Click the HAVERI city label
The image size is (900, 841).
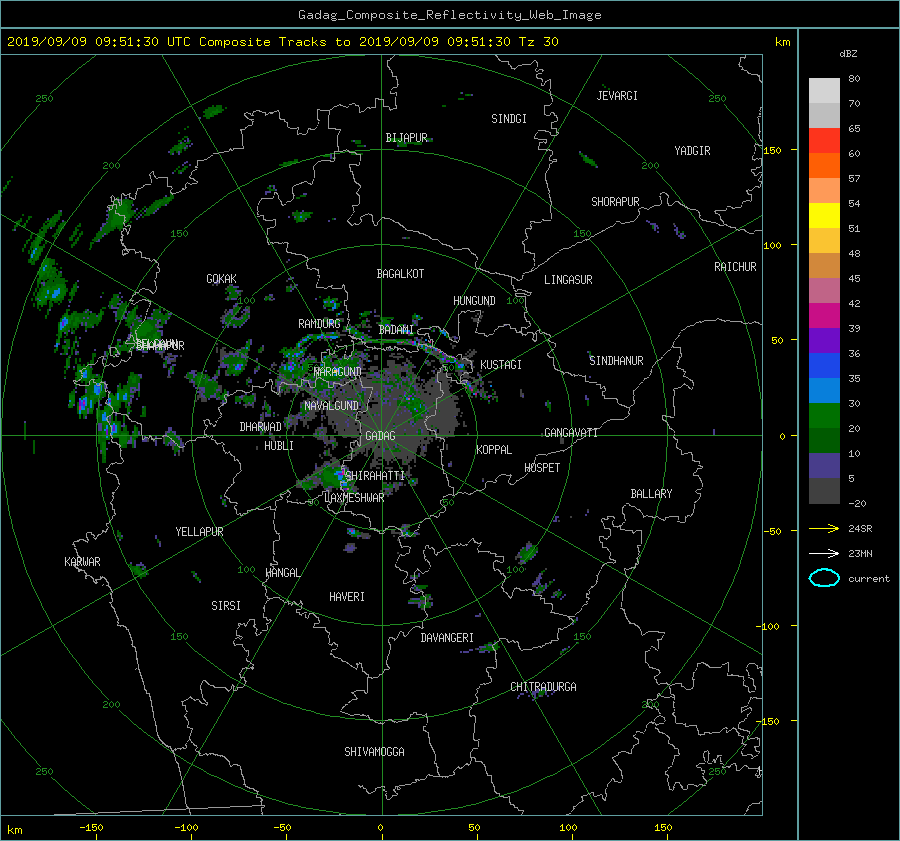point(347,597)
